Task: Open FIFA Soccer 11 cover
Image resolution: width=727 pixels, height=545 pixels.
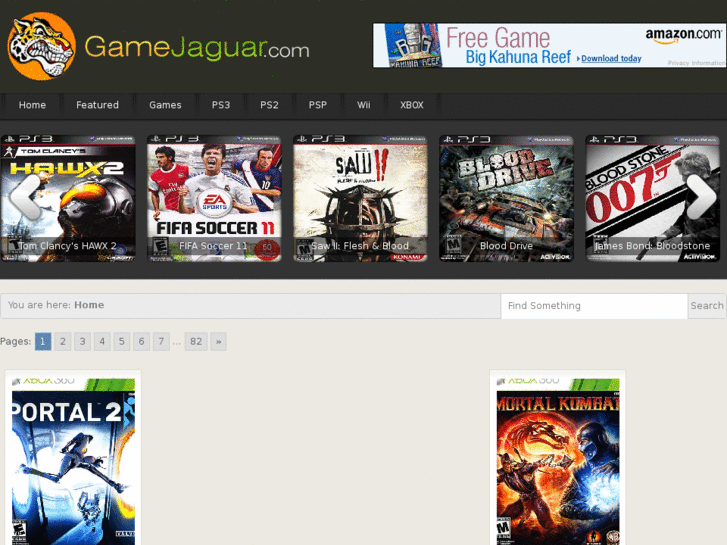Action: click(x=214, y=198)
